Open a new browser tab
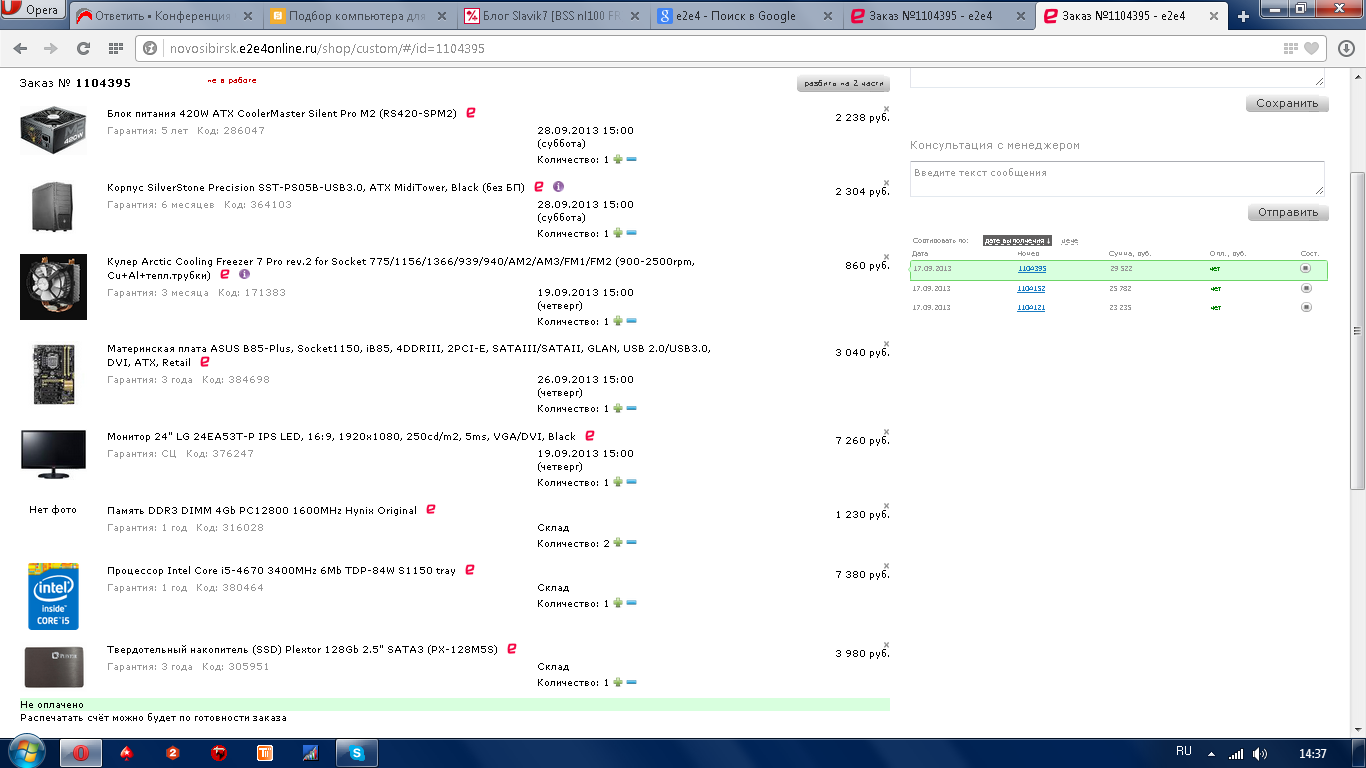This screenshot has height=768, width=1366. point(1243,16)
